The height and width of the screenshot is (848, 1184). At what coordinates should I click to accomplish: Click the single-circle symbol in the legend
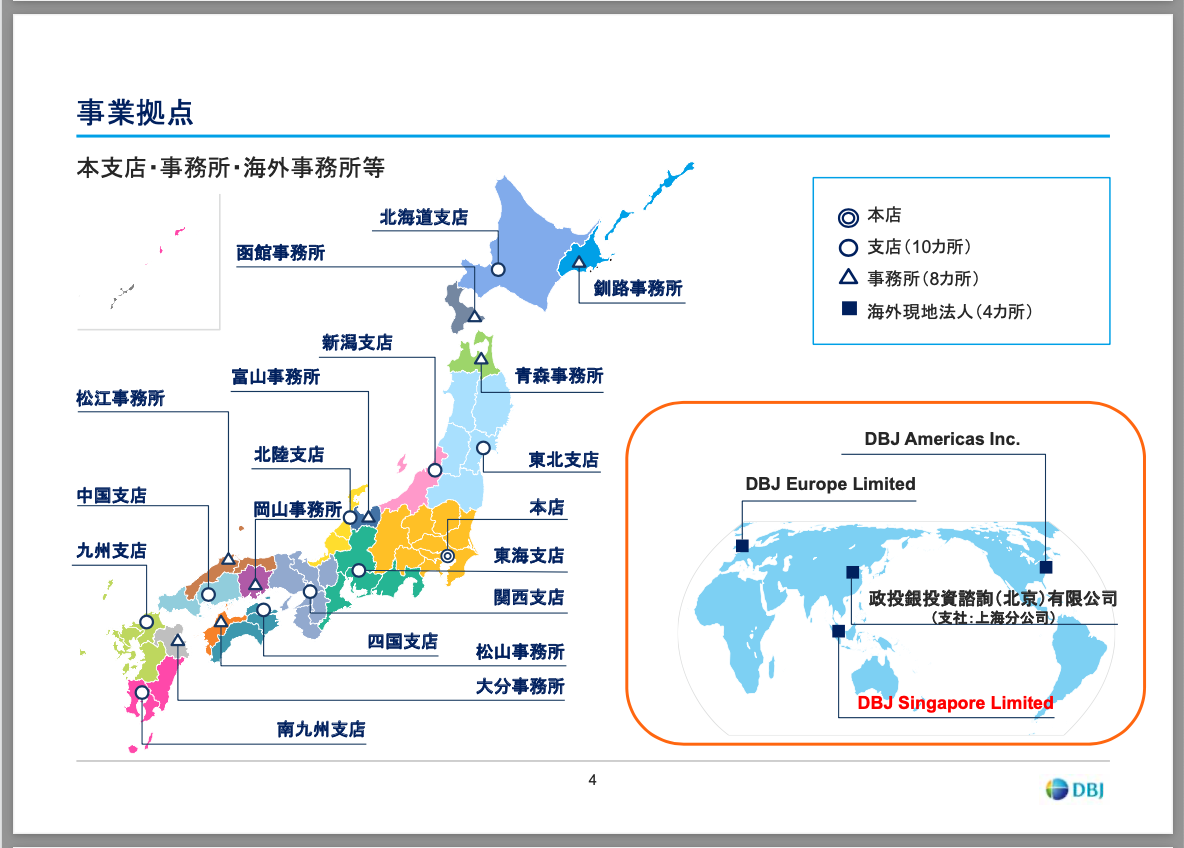pos(849,248)
